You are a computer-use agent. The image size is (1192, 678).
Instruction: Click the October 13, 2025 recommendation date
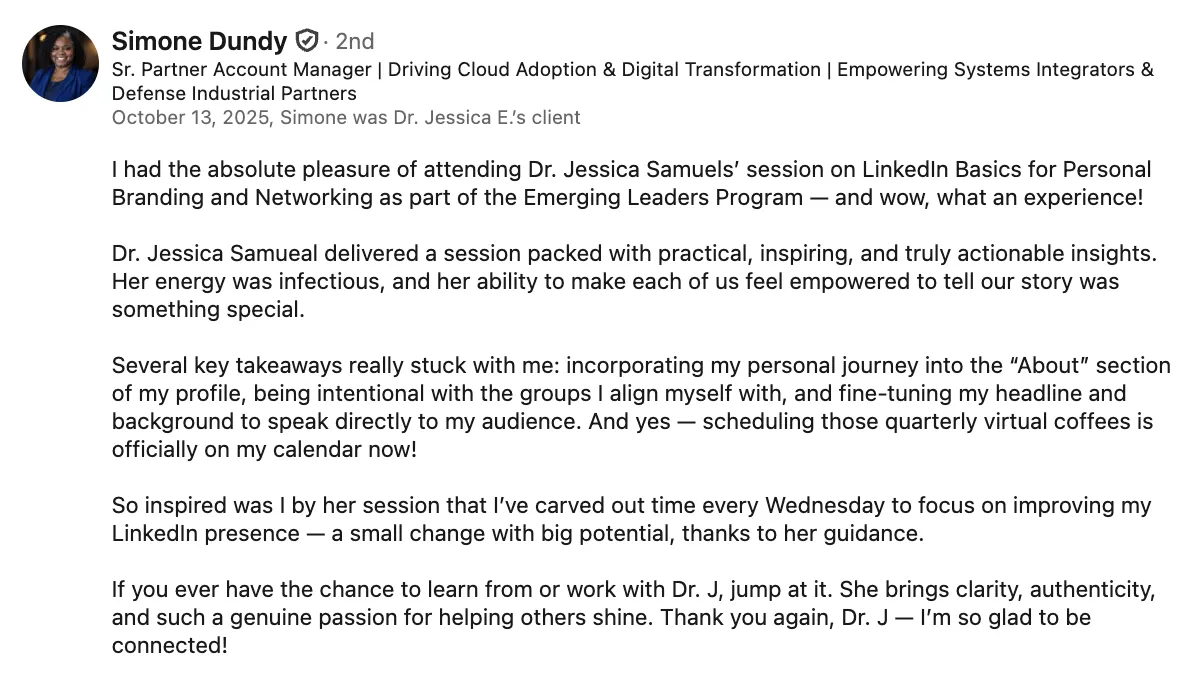pos(191,118)
